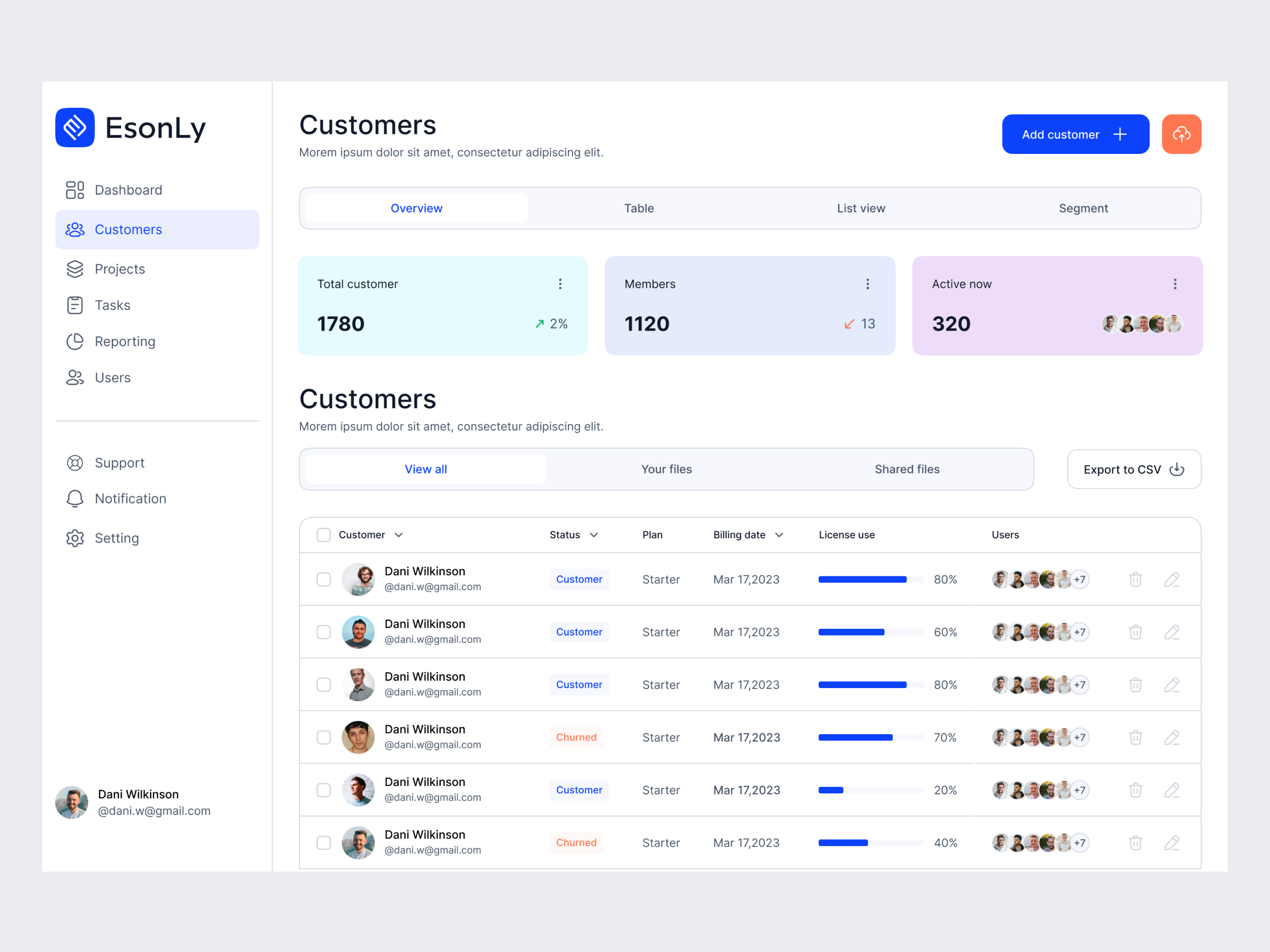This screenshot has height=952, width=1270.
Task: Select all rows using the header checkbox
Action: coord(323,534)
